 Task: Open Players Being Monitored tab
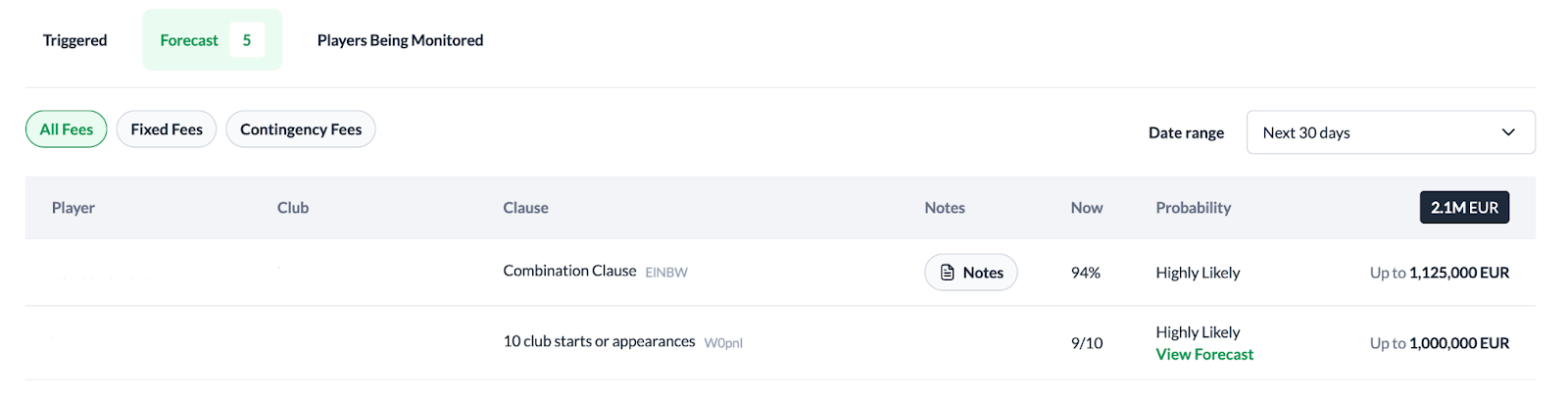[x=400, y=40]
